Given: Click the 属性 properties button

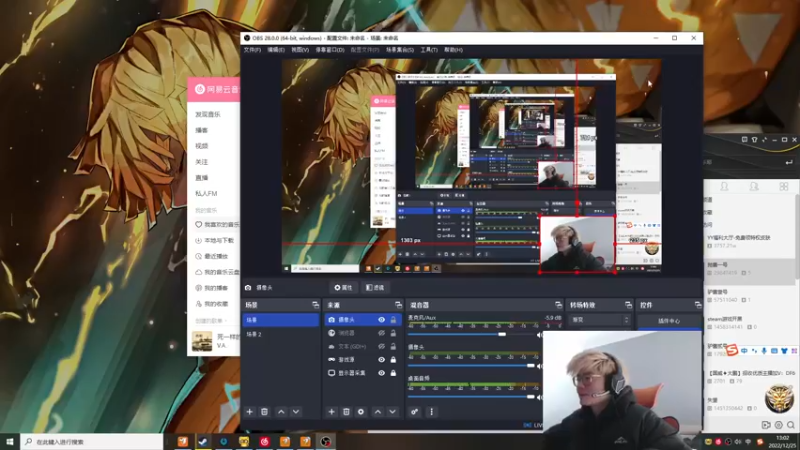Looking at the screenshot, I should [x=343, y=288].
